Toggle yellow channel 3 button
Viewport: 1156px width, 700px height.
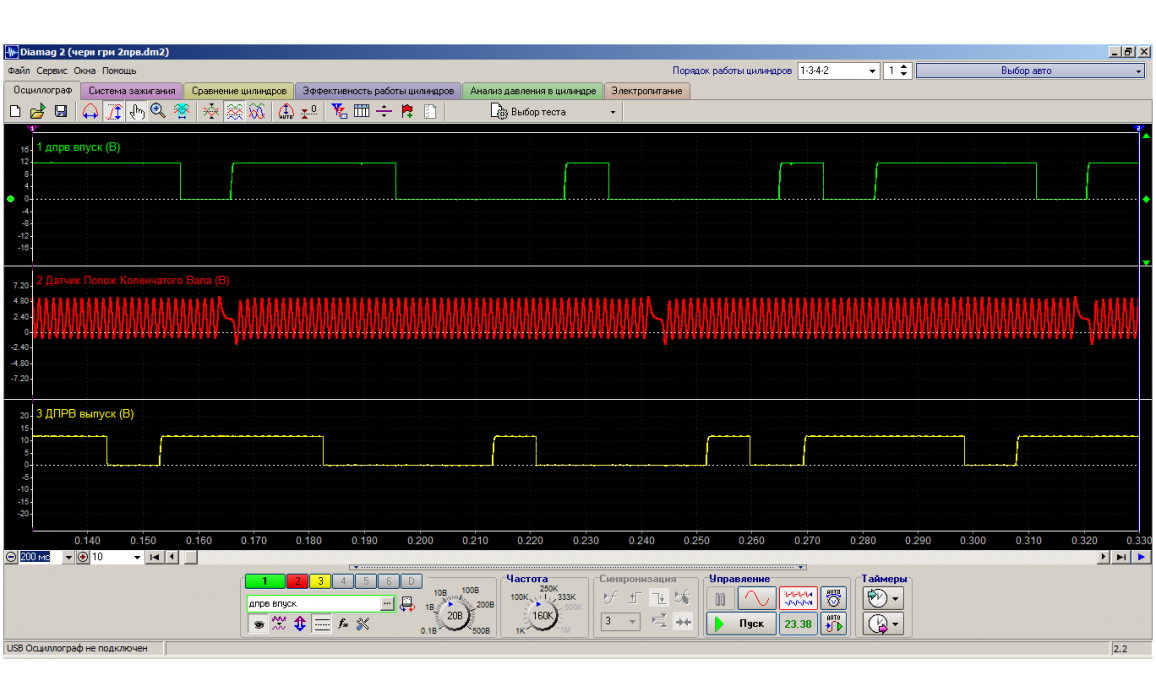pos(320,581)
